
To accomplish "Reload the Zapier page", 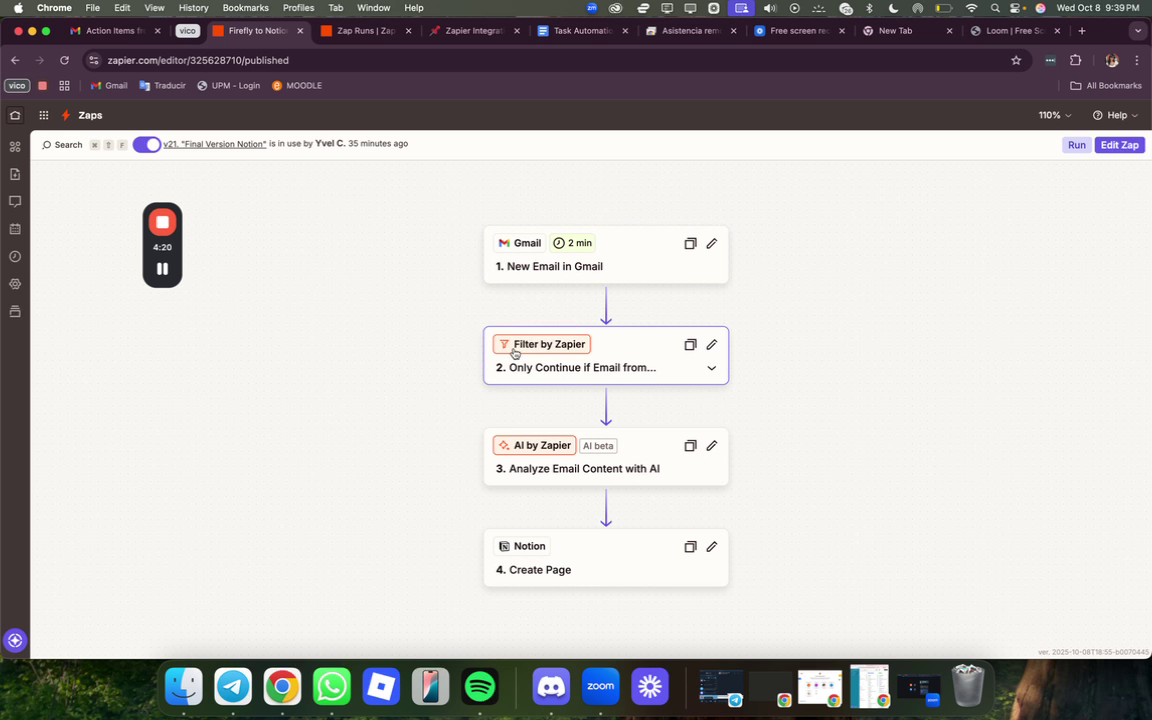I will tap(65, 60).
